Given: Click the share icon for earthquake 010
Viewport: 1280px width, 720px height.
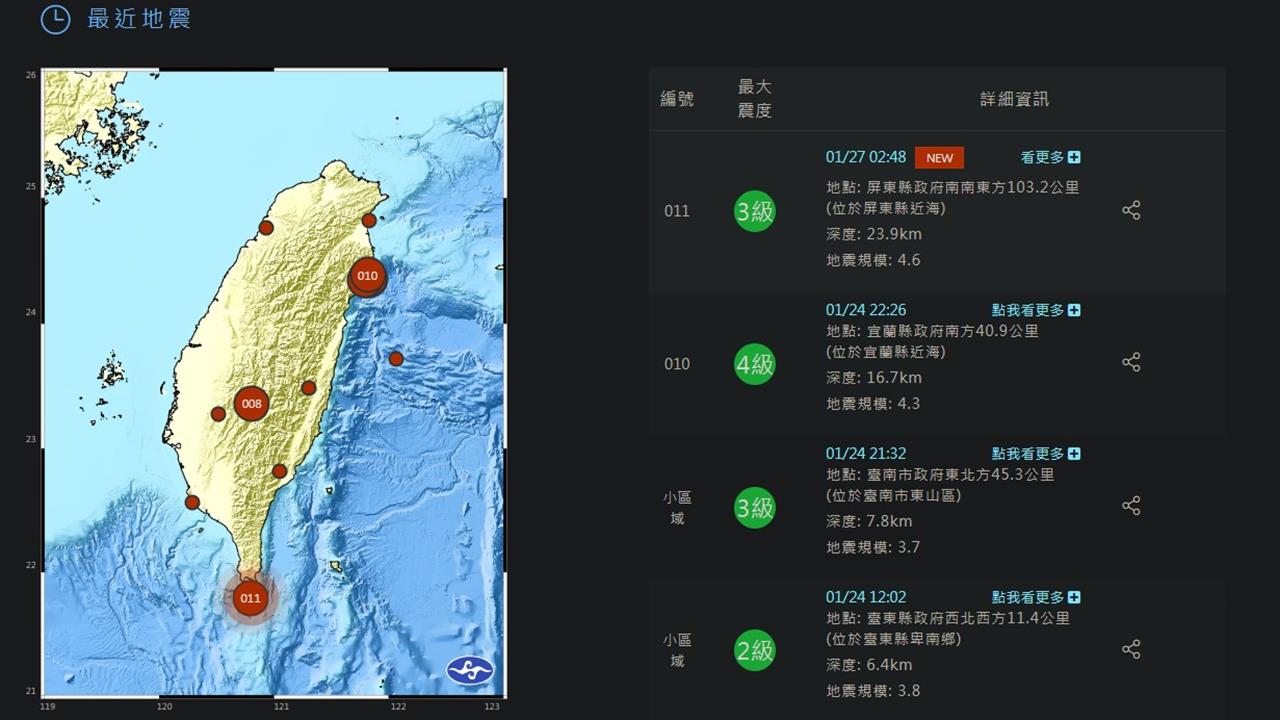Looking at the screenshot, I should tap(1132, 362).
